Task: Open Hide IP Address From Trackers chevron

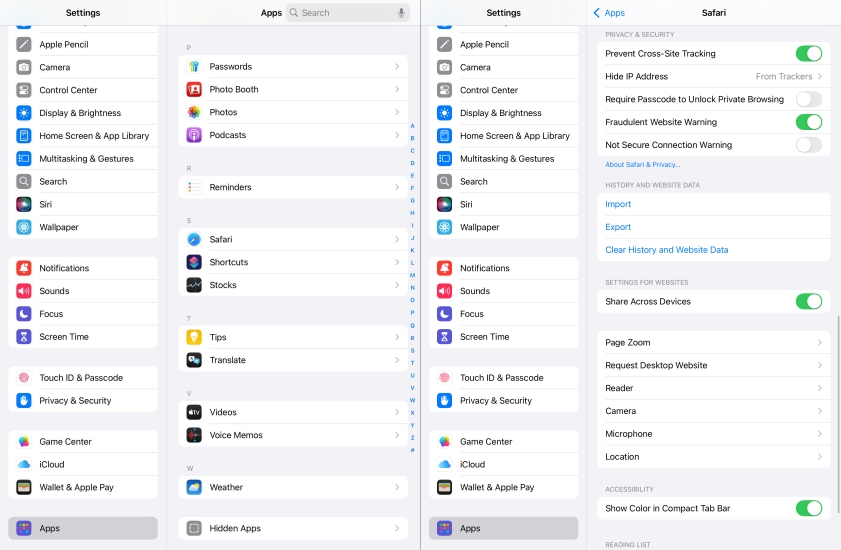Action: pyautogui.click(x=820, y=76)
